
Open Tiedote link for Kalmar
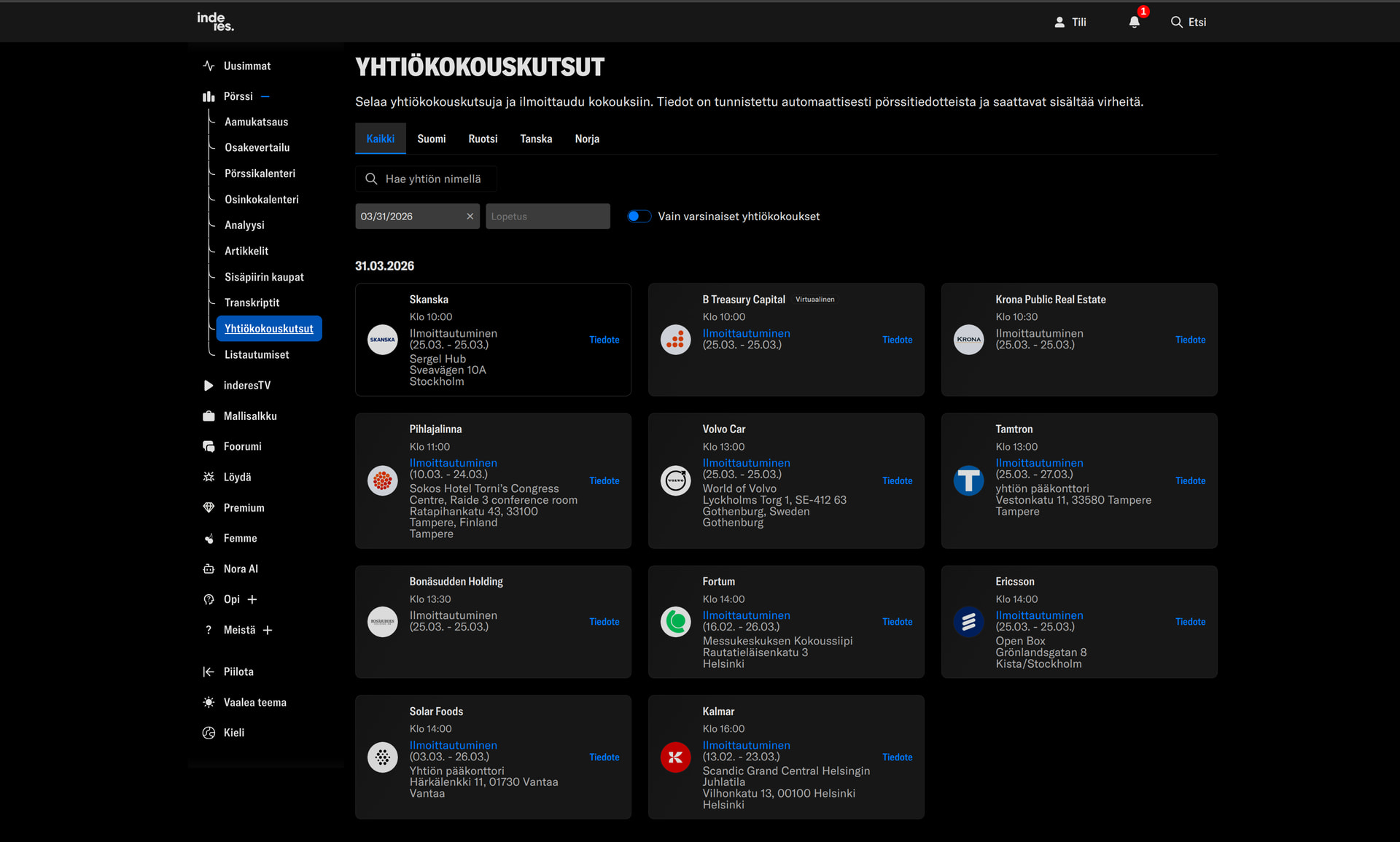897,757
